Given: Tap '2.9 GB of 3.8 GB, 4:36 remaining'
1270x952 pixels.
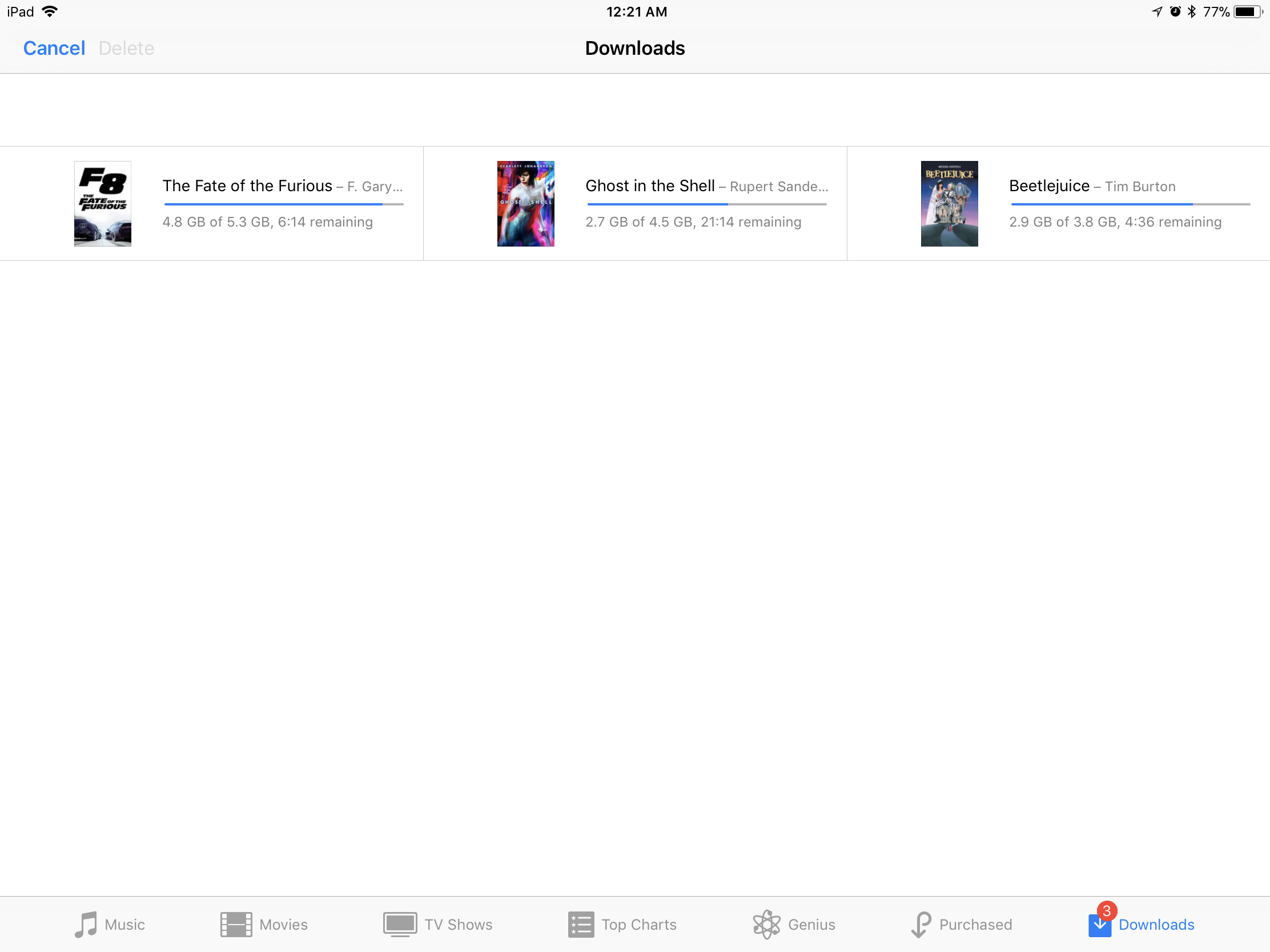Looking at the screenshot, I should coord(1115,222).
